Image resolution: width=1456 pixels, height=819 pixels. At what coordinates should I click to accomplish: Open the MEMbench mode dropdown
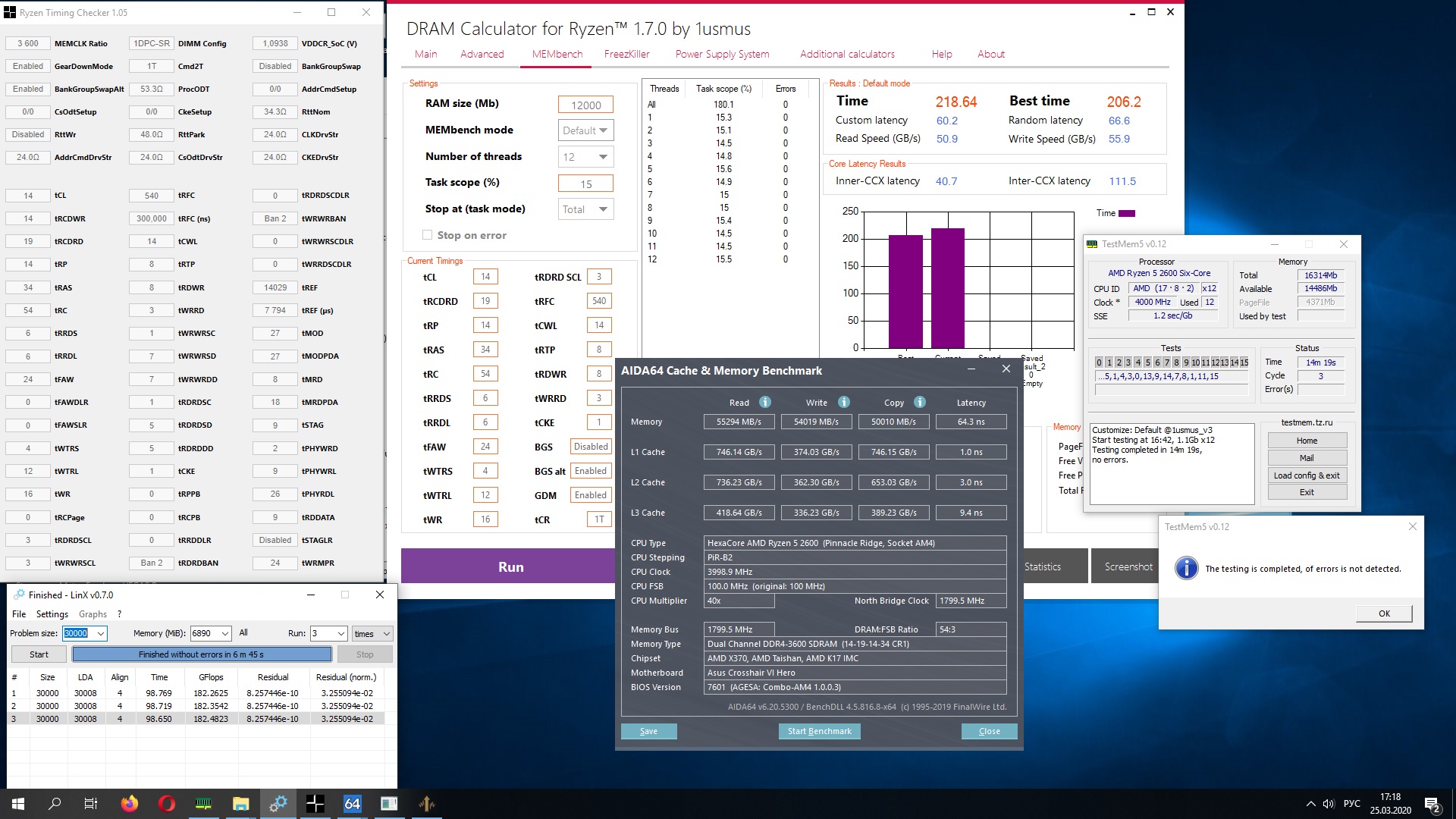coord(585,130)
